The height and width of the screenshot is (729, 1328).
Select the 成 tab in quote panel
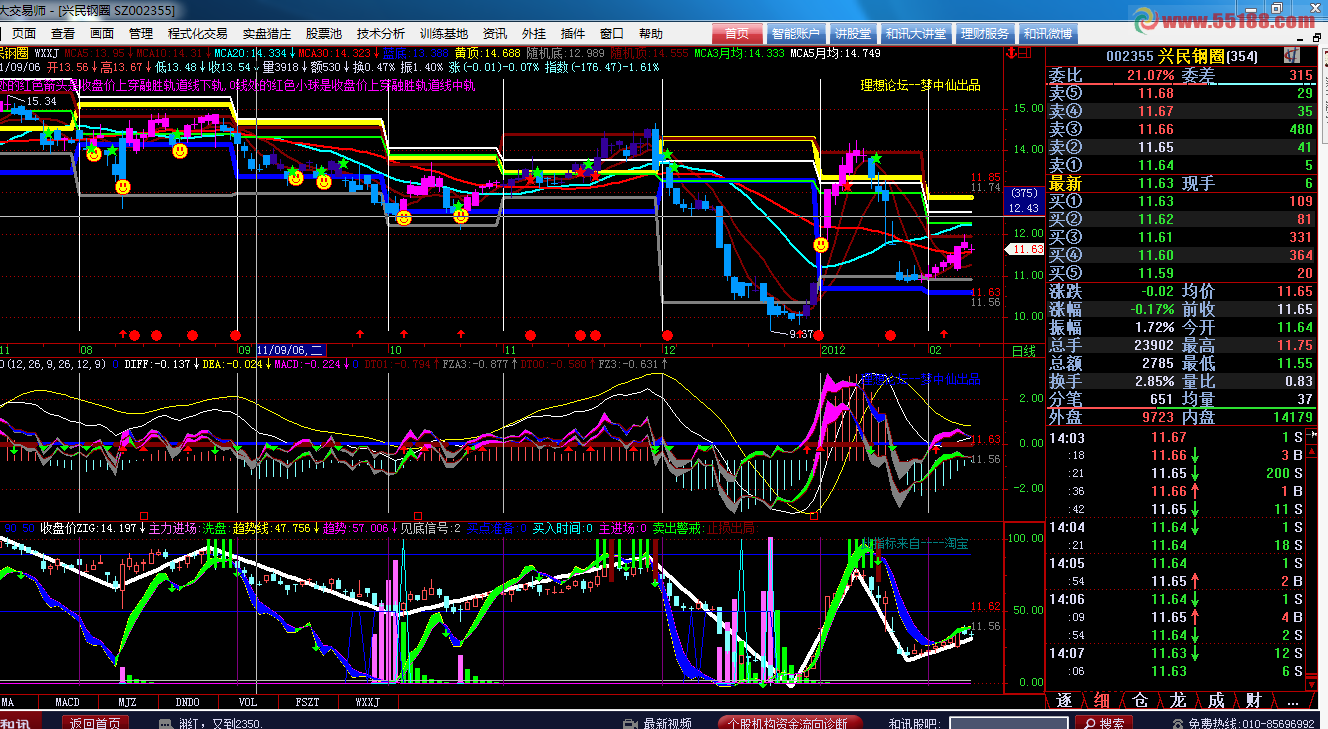point(1216,701)
